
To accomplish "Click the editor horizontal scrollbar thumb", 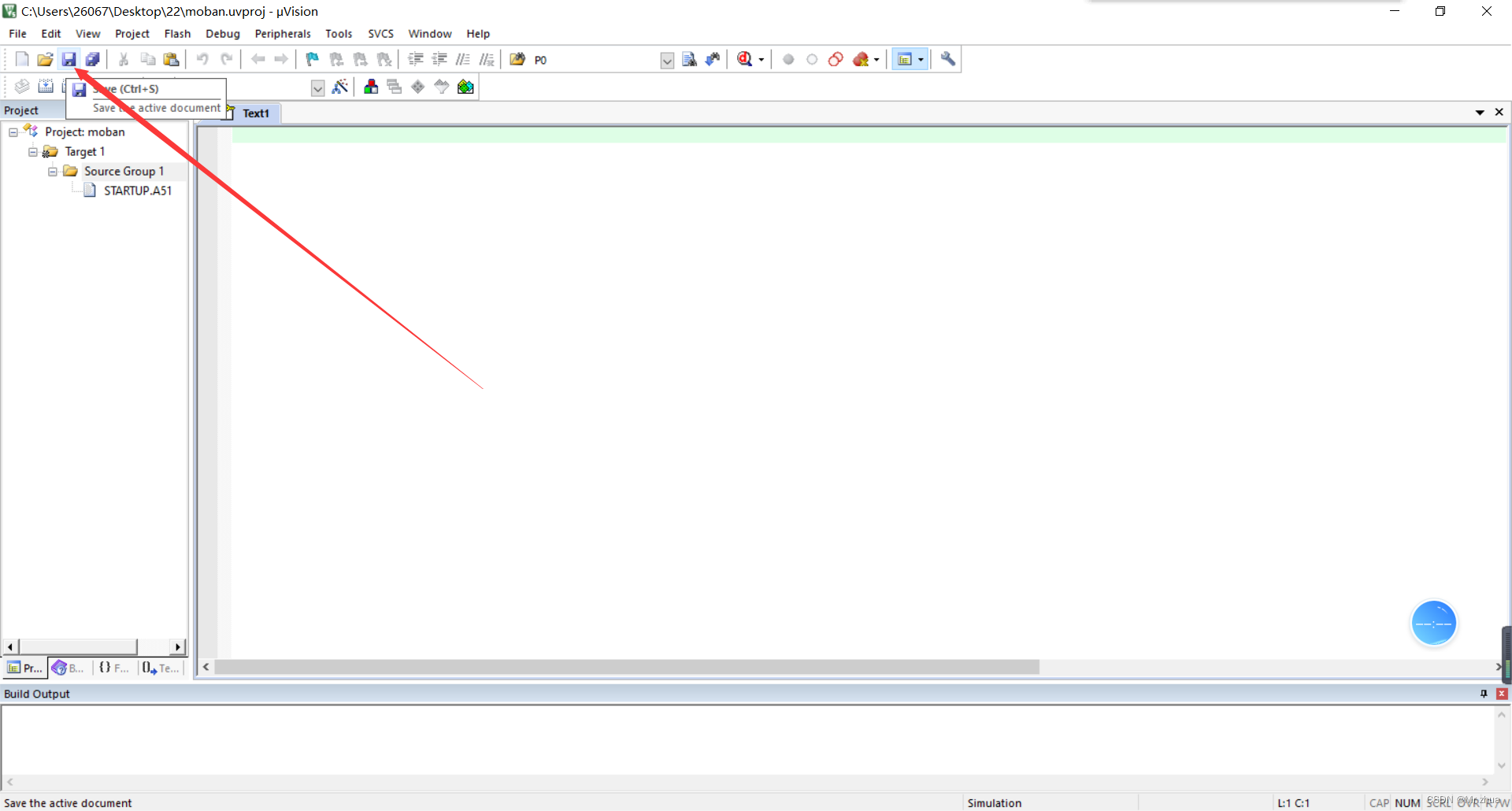I will point(627,667).
